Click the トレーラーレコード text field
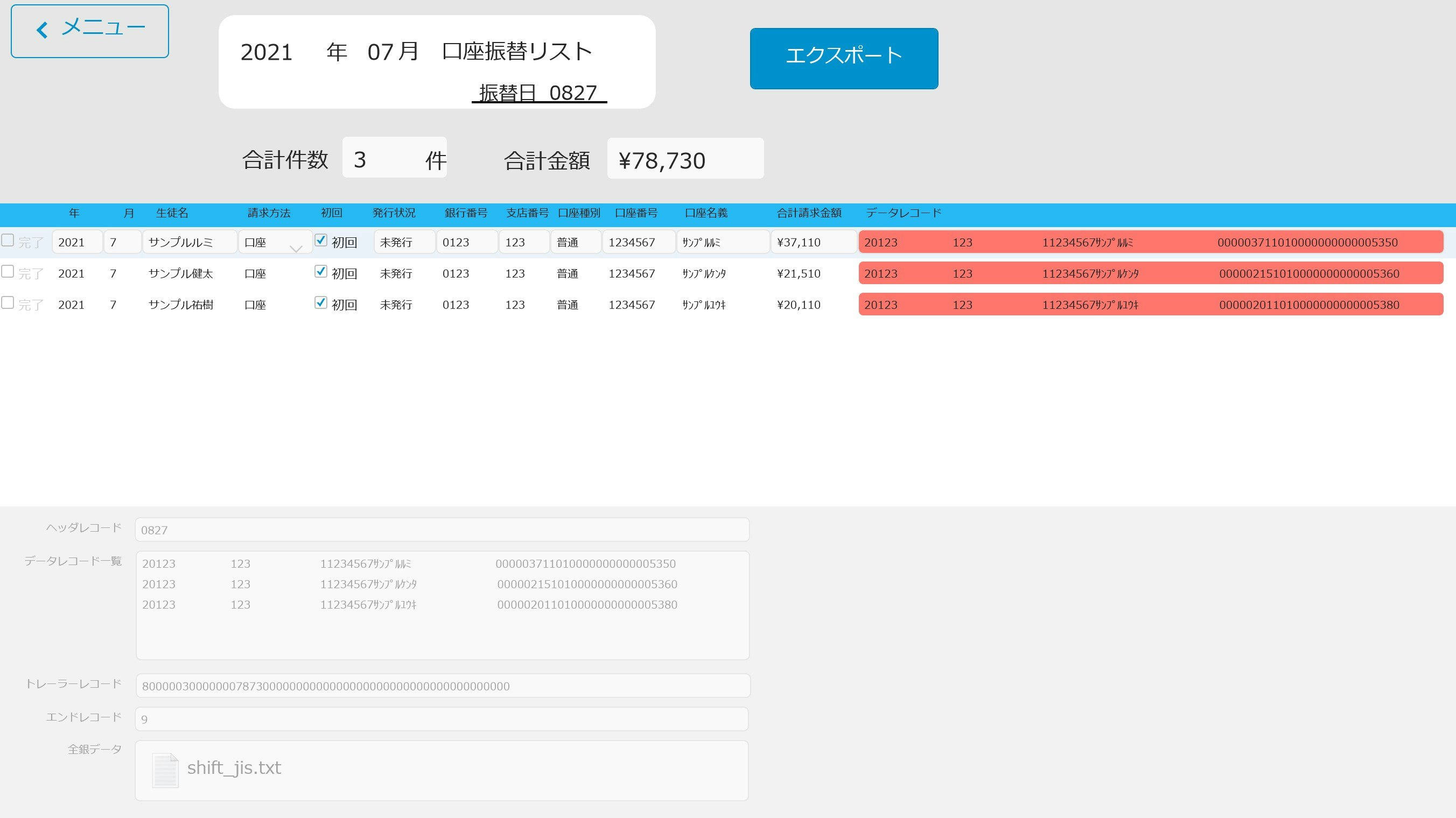 [x=442, y=686]
